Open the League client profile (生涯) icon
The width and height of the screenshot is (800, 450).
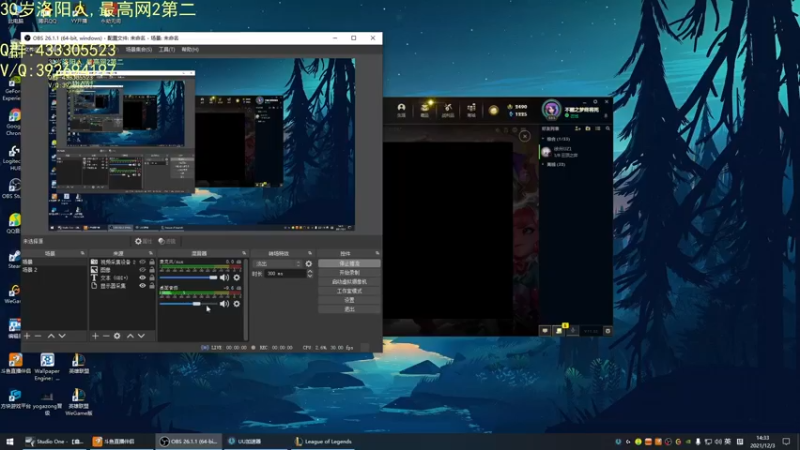[x=402, y=110]
